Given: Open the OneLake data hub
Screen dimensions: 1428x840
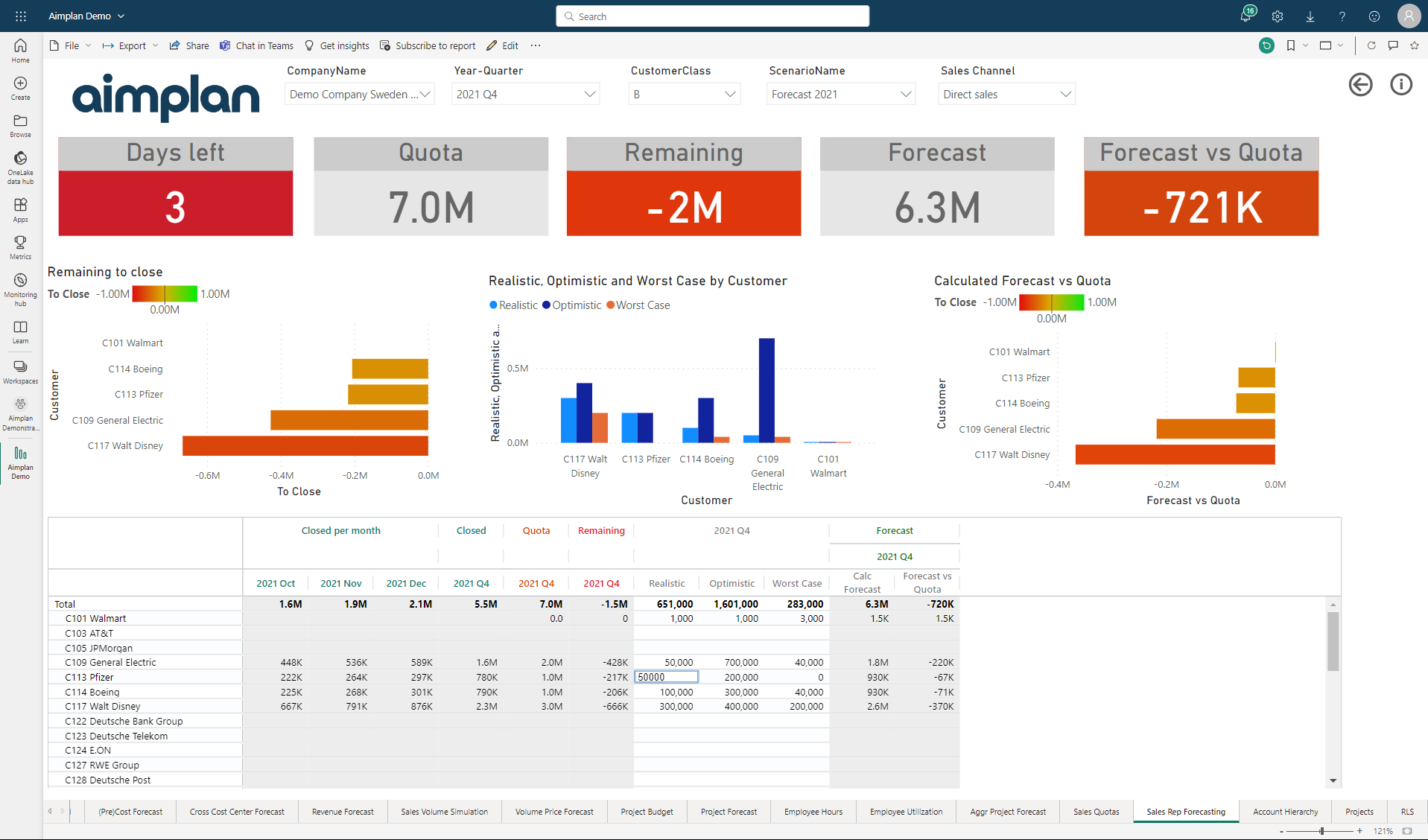Looking at the screenshot, I should pos(20,167).
